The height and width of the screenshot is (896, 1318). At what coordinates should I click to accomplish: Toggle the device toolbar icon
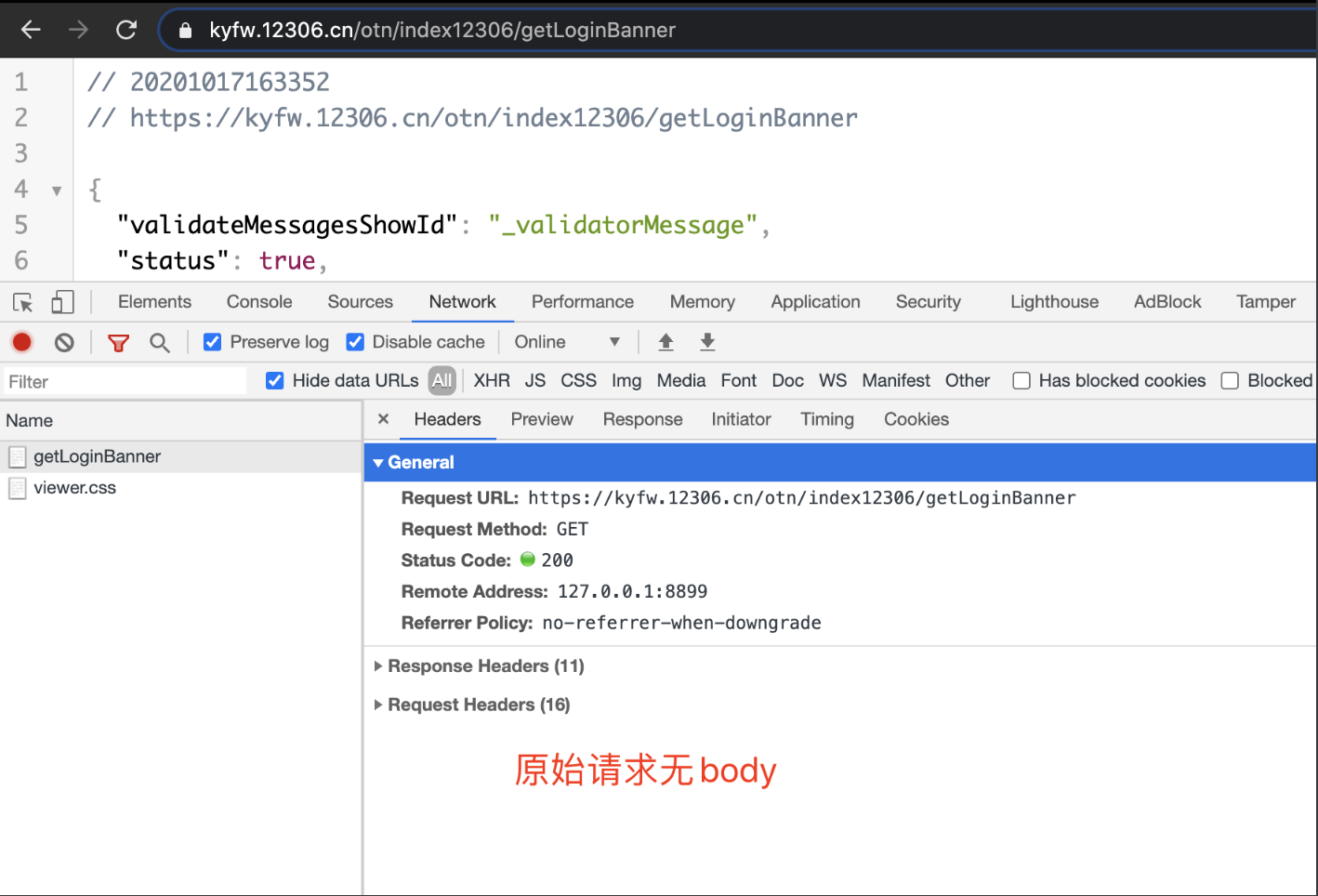coord(62,302)
